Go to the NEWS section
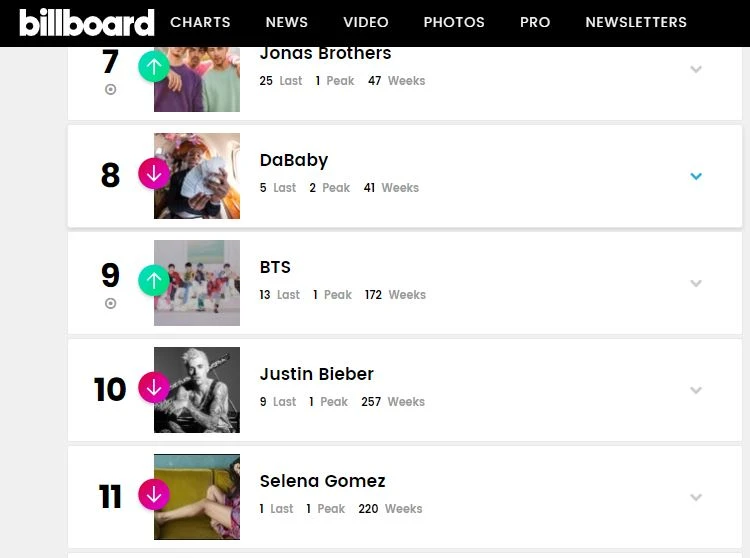 pyautogui.click(x=287, y=22)
